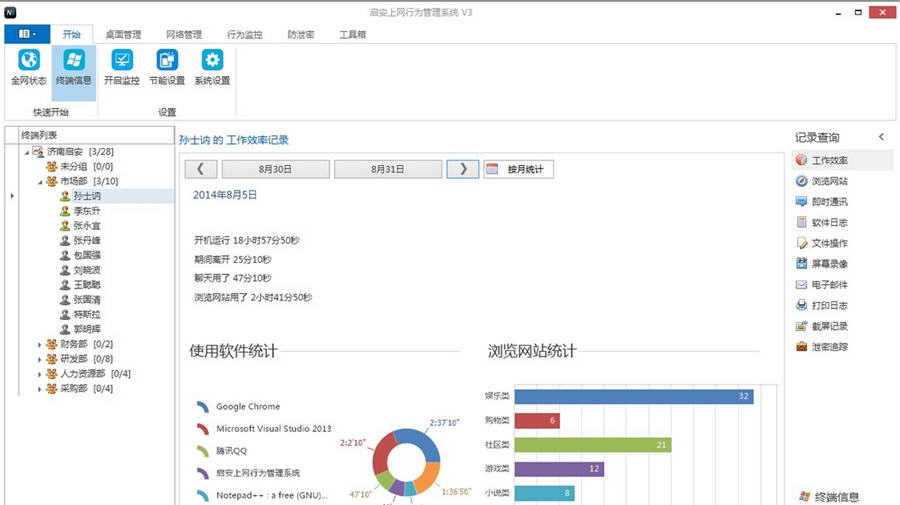
Task: Open 屏幕录像 record query
Action: point(823,263)
